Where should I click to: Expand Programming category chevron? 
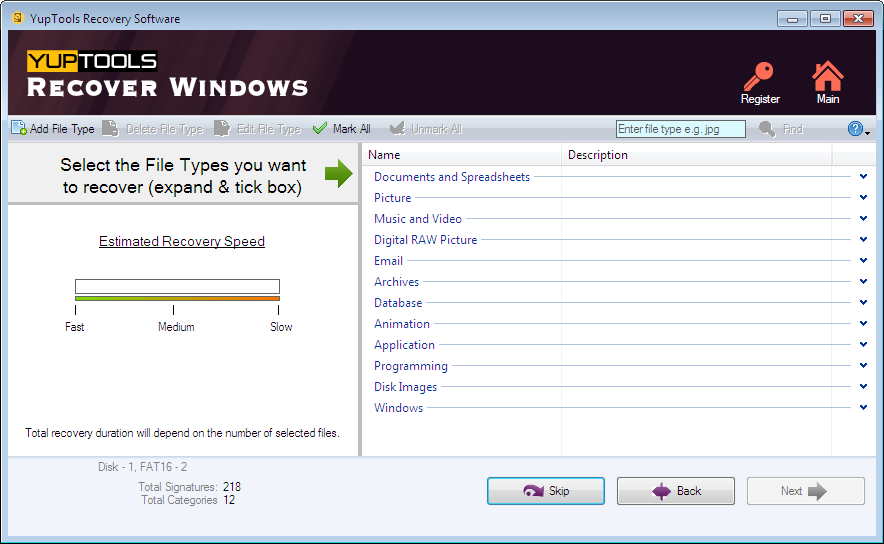tap(863, 365)
